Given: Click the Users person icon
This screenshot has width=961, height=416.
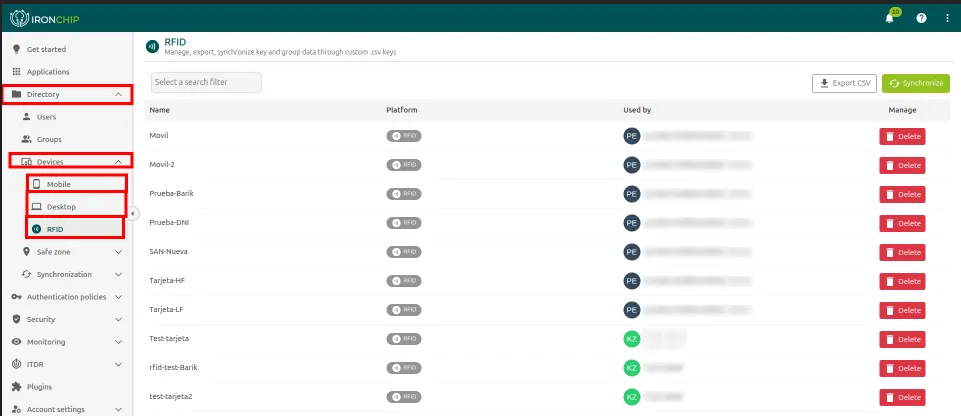Looking at the screenshot, I should pyautogui.click(x=26, y=116).
